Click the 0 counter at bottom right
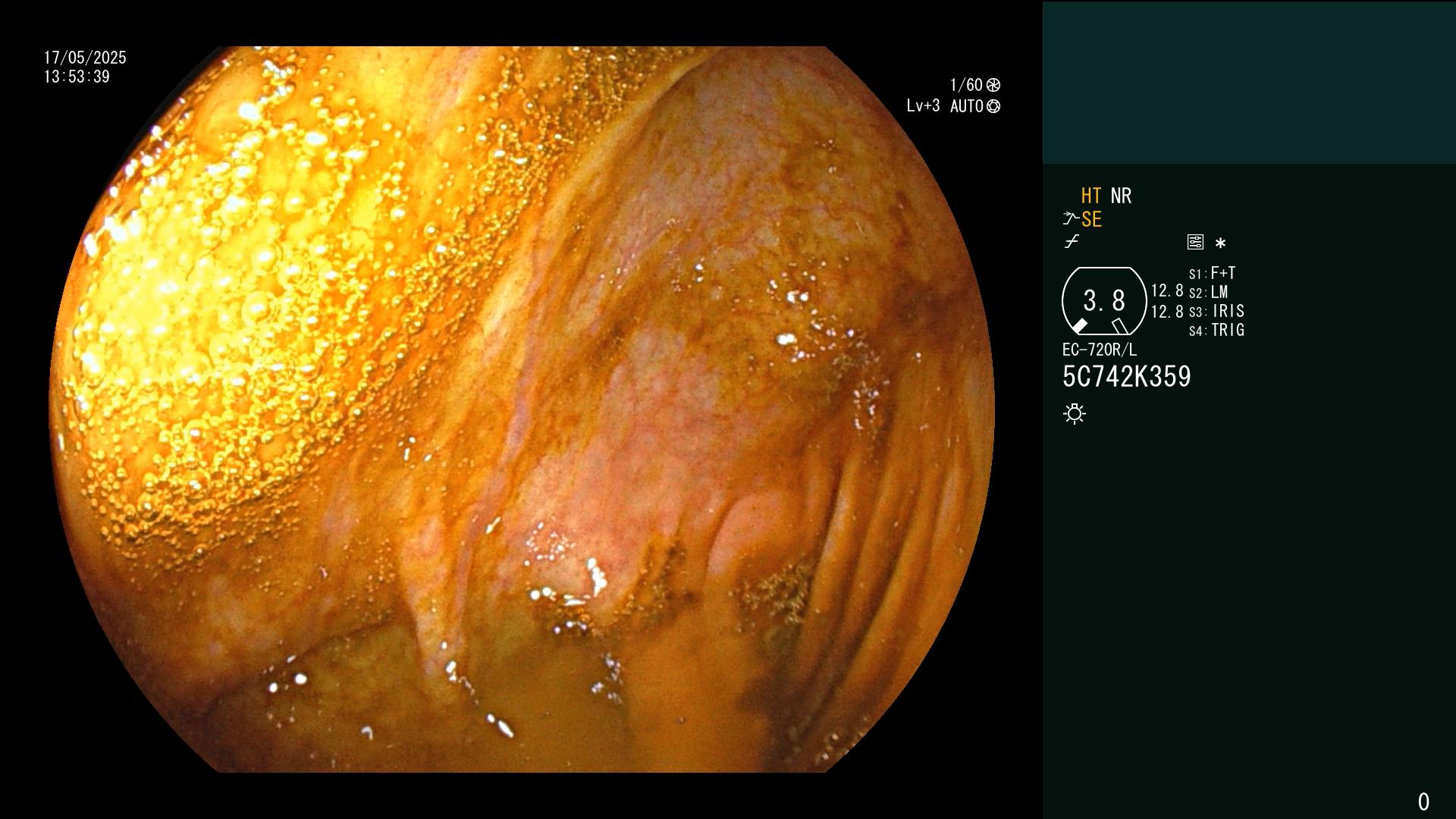The height and width of the screenshot is (819, 1456). tap(1423, 802)
